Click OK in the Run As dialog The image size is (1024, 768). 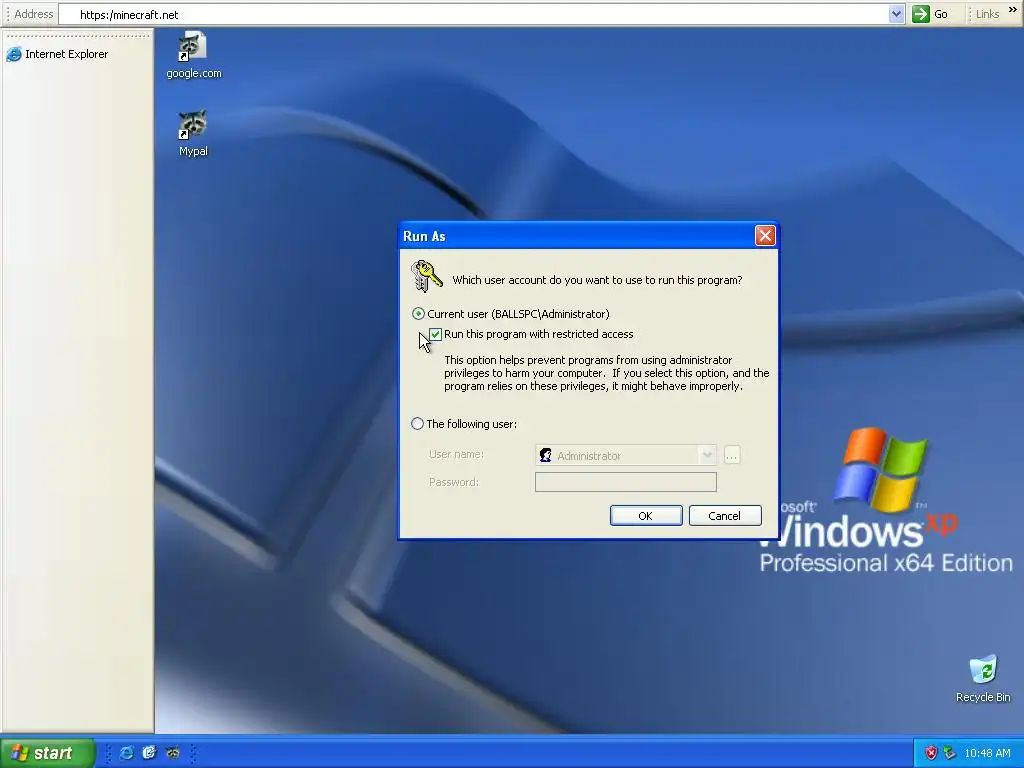[646, 516]
